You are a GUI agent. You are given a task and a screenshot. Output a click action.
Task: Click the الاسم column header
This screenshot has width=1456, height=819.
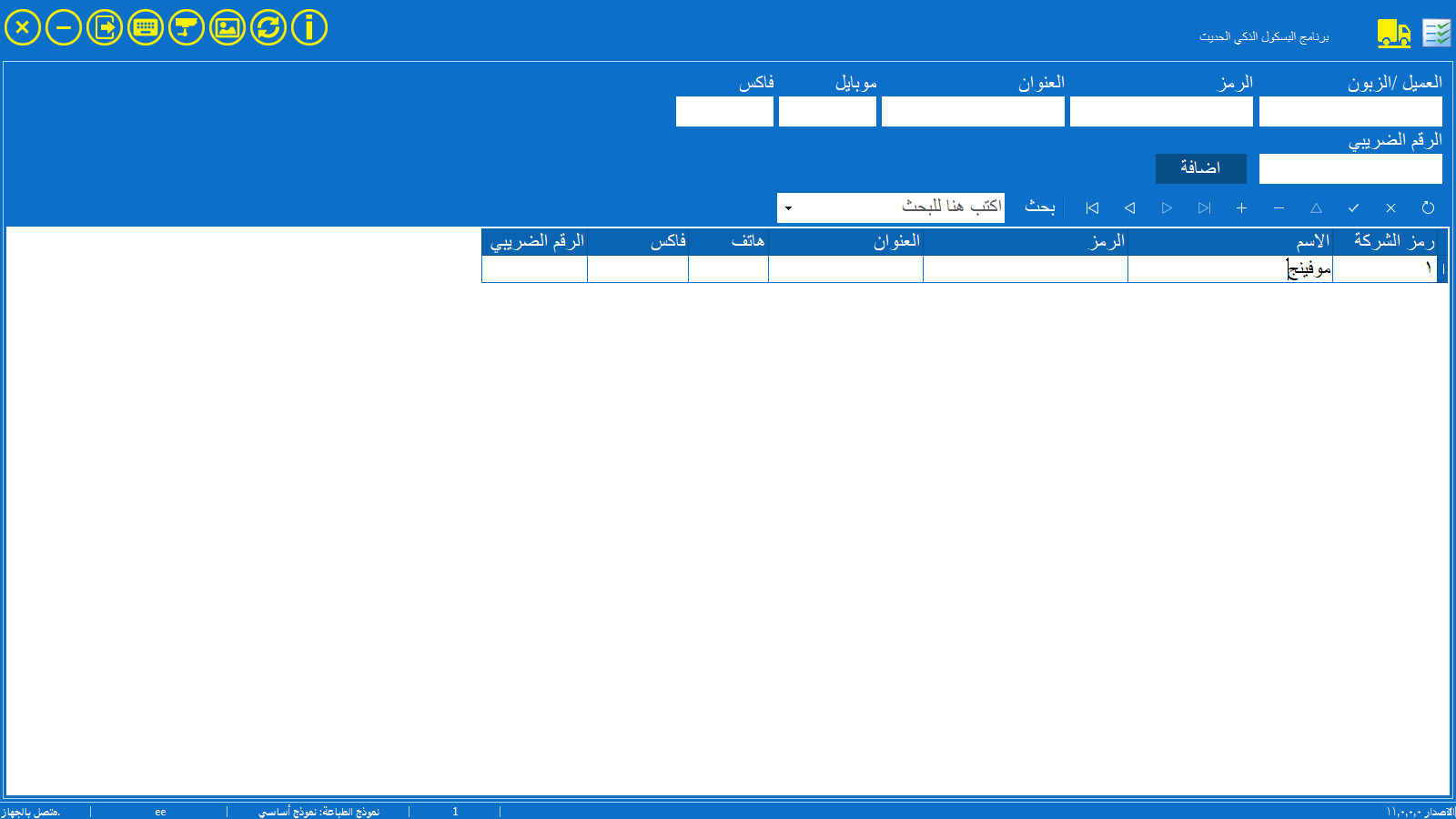pyautogui.click(x=1229, y=241)
